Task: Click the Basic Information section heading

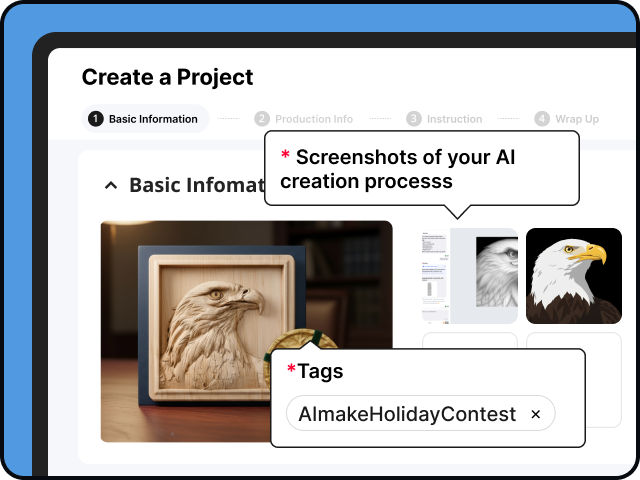Action: (x=196, y=185)
